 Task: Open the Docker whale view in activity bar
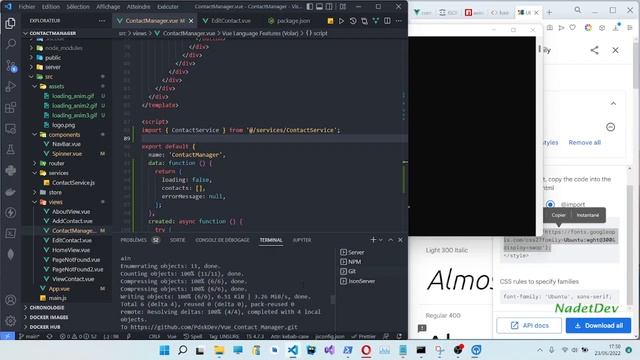(x=11, y=191)
